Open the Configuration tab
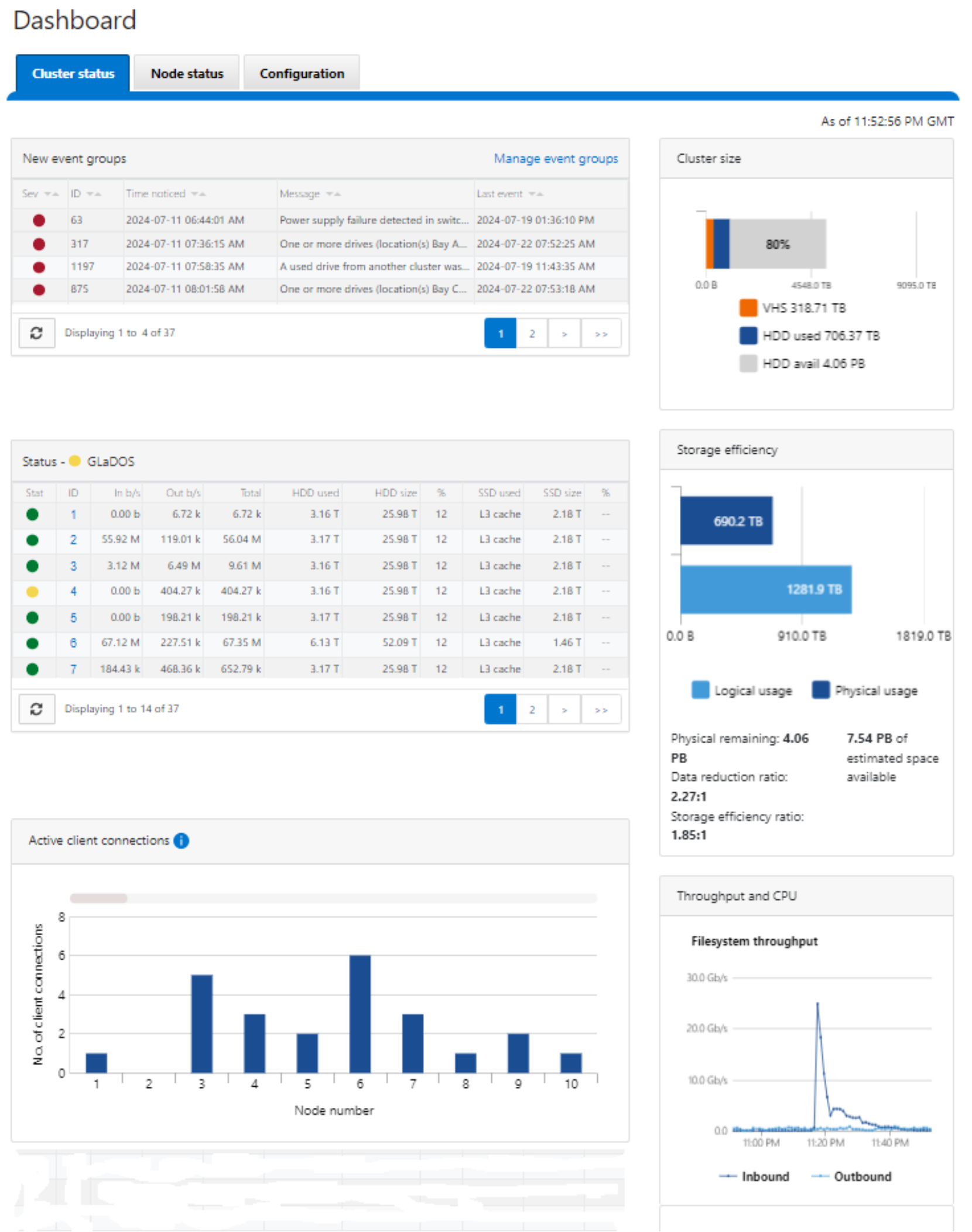Image resolution: width=972 pixels, height=1232 pixels. coord(302,73)
